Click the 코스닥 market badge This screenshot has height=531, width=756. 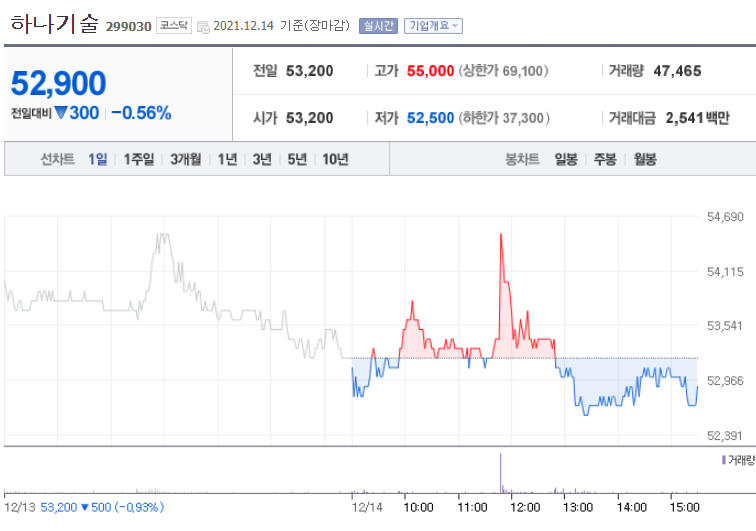tap(174, 26)
